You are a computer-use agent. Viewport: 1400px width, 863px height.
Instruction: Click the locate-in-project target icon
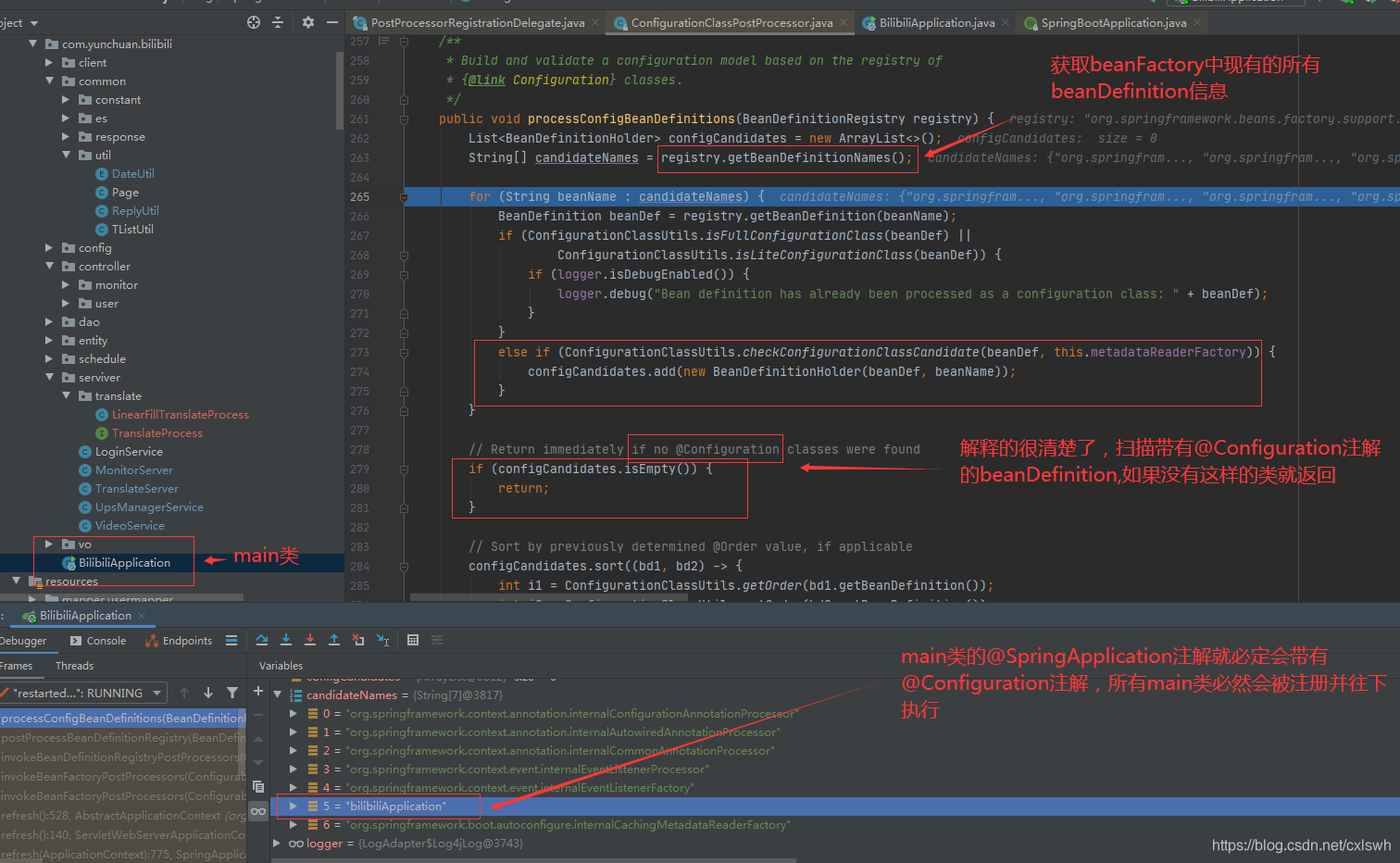[x=254, y=22]
